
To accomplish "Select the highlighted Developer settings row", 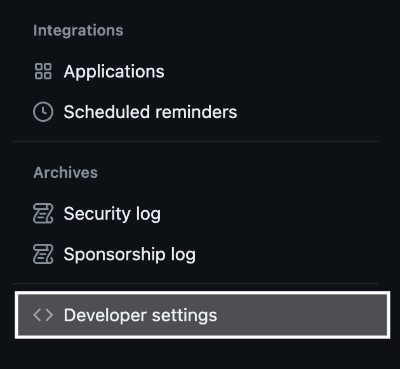I will (x=202, y=315).
